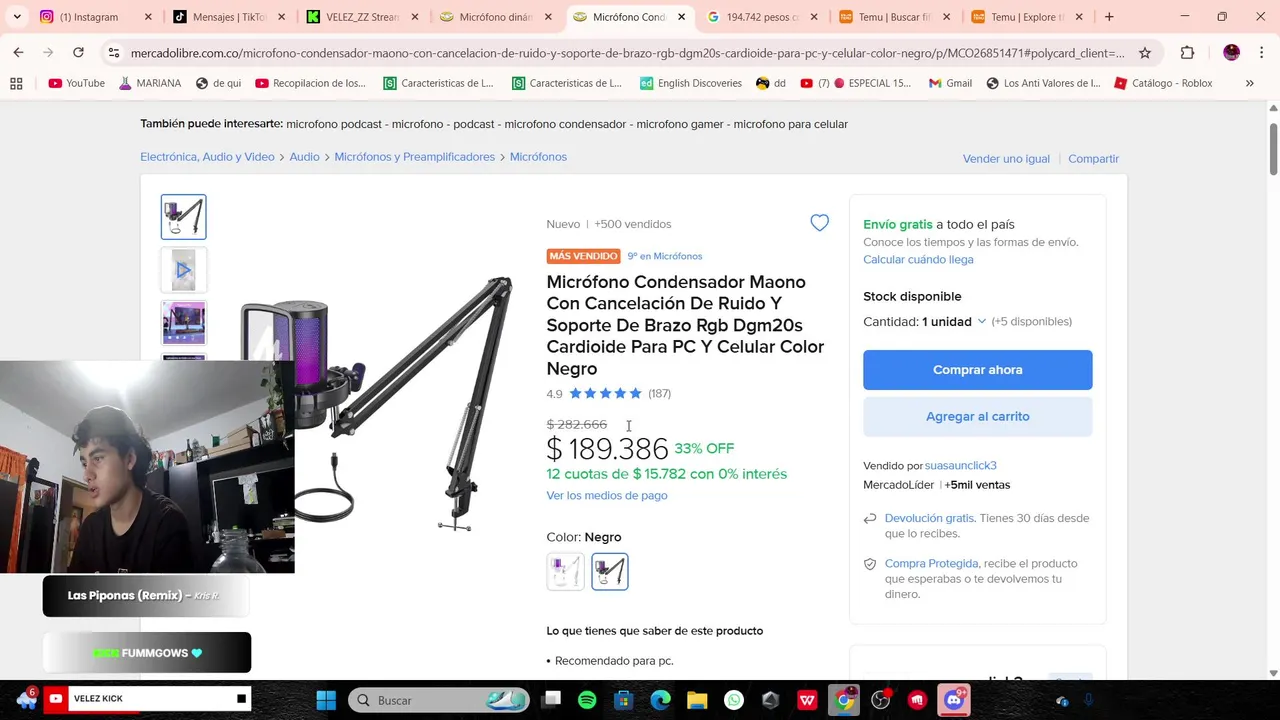Switch to the Instagram tab
This screenshot has height=720, width=1280.
pyautogui.click(x=90, y=17)
